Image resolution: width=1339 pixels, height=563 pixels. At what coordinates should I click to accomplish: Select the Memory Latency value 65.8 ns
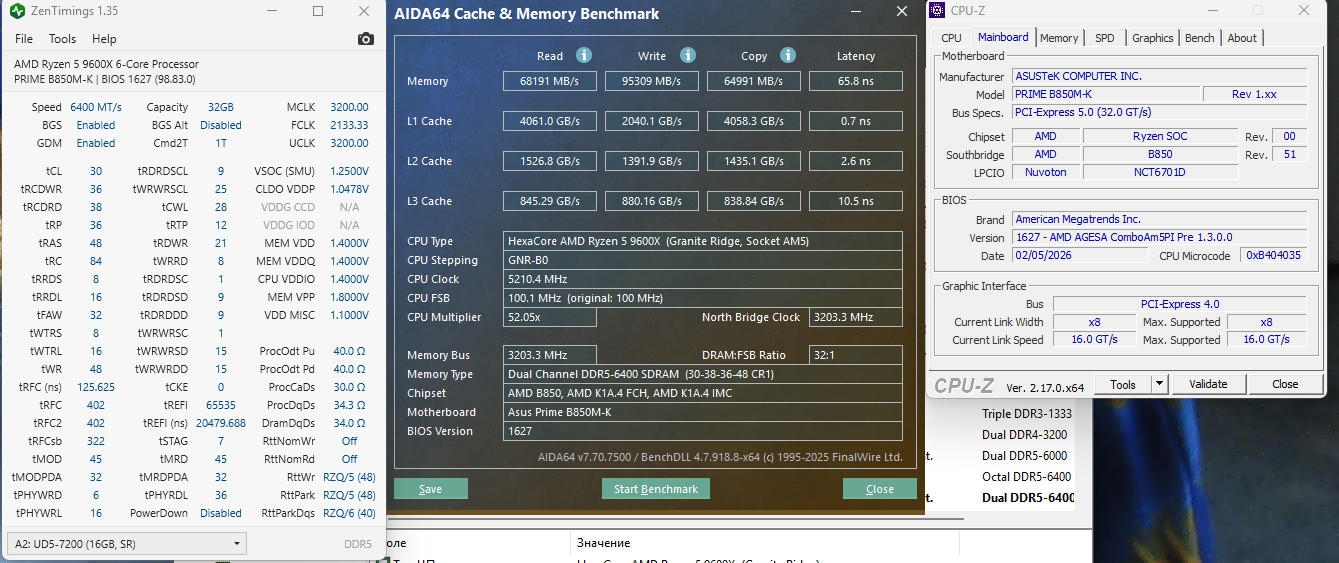[x=856, y=81]
